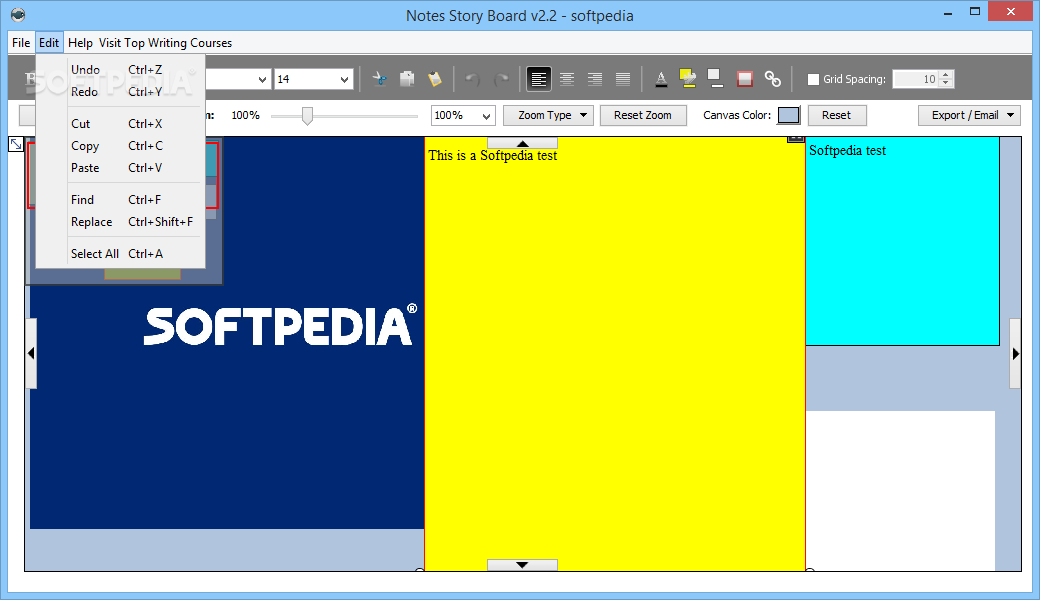Click the expand canvas arrow icon
Screen dimensions: 1040x600
(16, 144)
